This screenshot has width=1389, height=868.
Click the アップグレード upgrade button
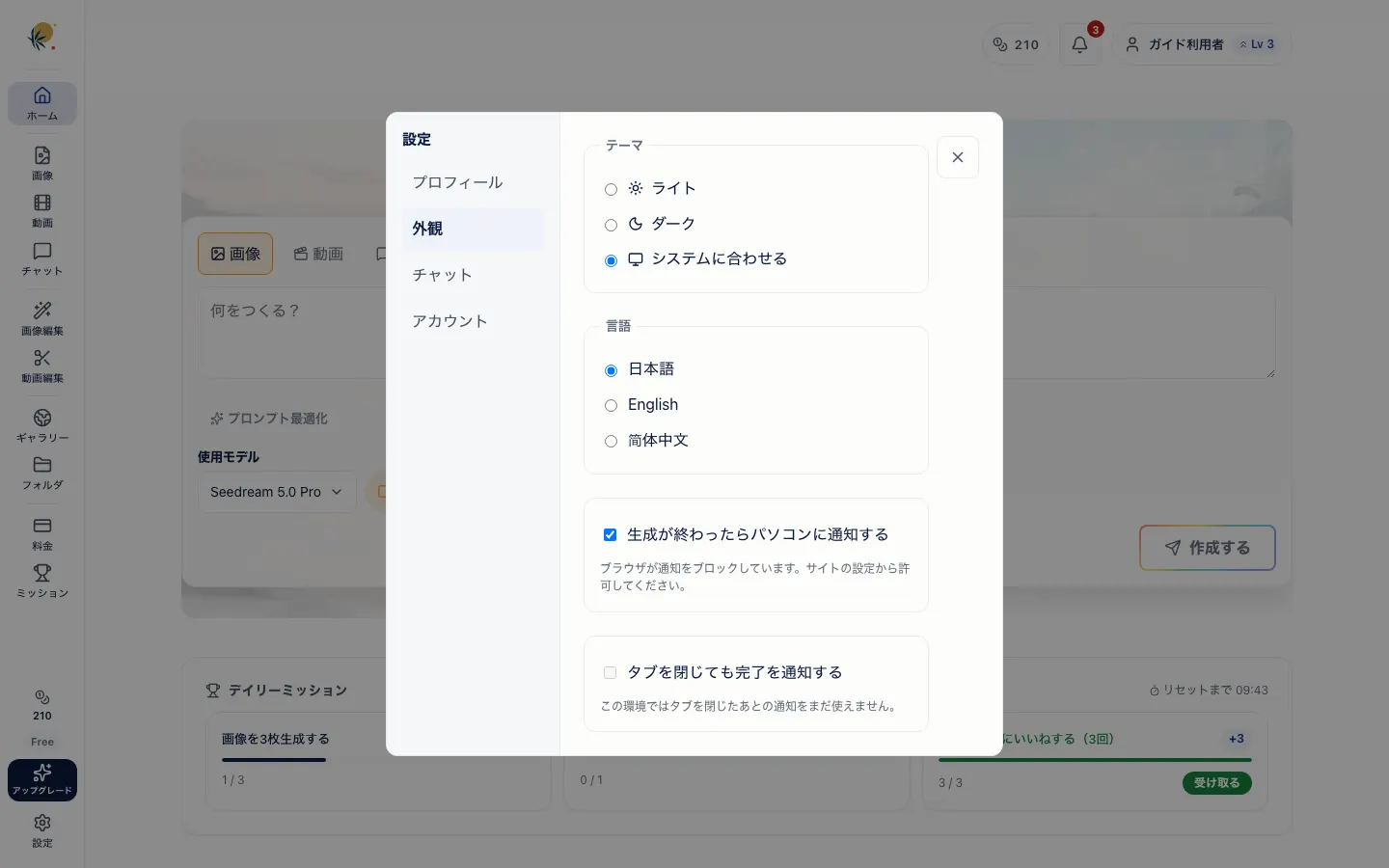pos(42,780)
